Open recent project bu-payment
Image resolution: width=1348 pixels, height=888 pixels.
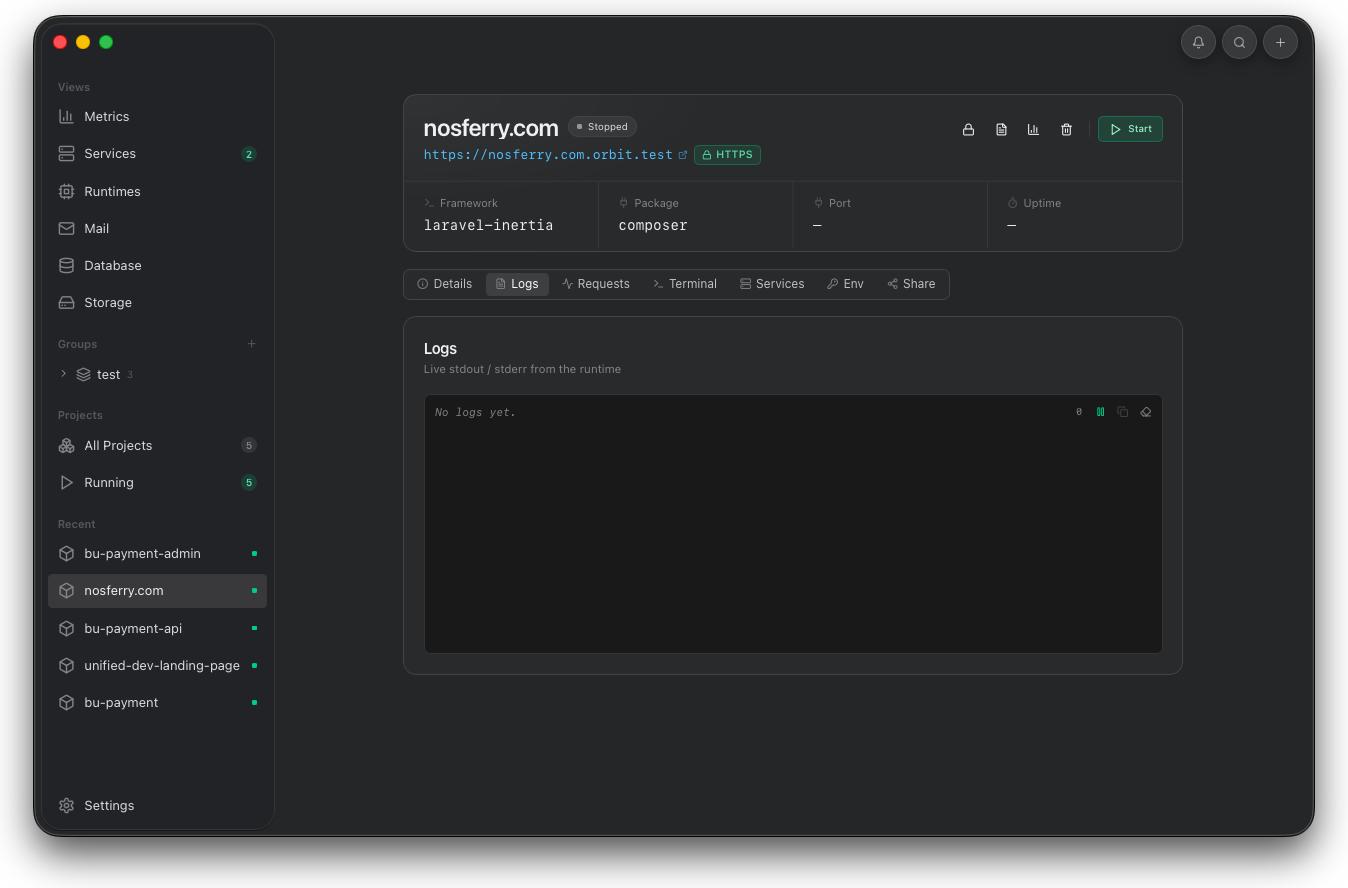157,702
